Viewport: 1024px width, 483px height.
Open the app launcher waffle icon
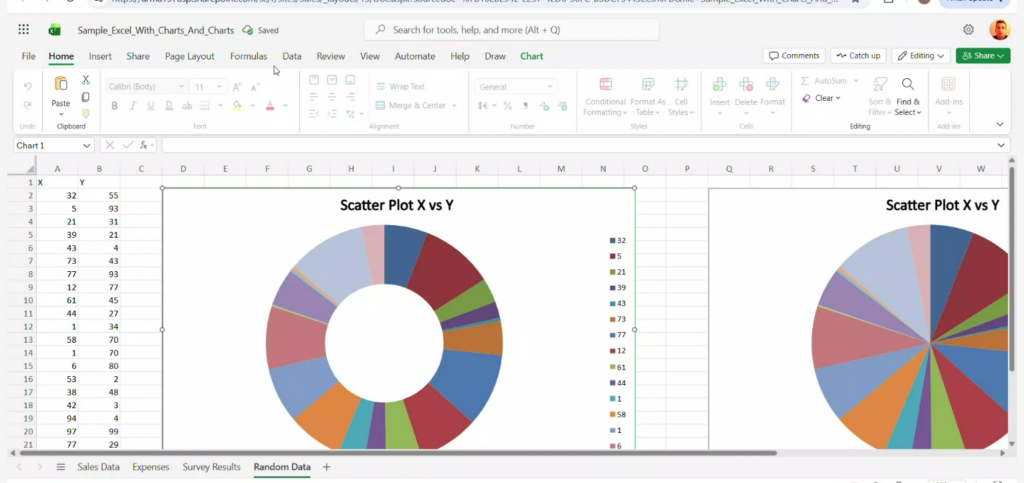coord(24,29)
